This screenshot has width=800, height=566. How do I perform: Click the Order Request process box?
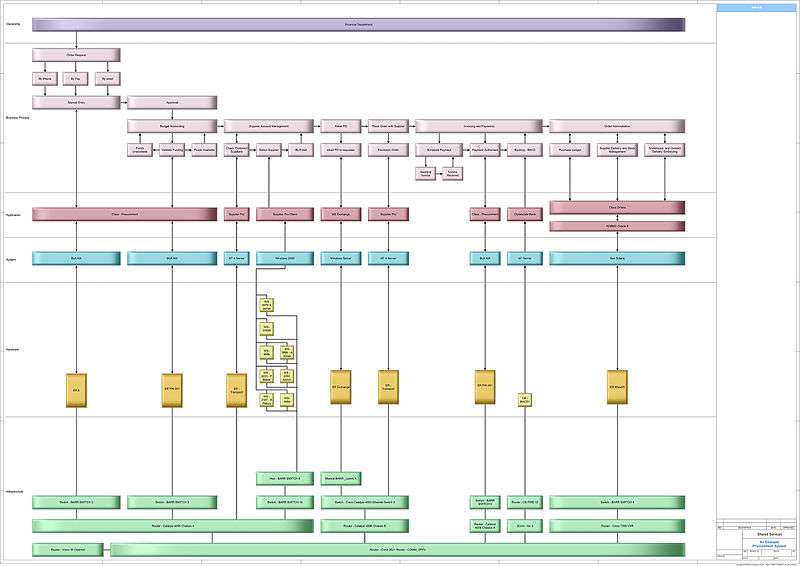[76, 55]
